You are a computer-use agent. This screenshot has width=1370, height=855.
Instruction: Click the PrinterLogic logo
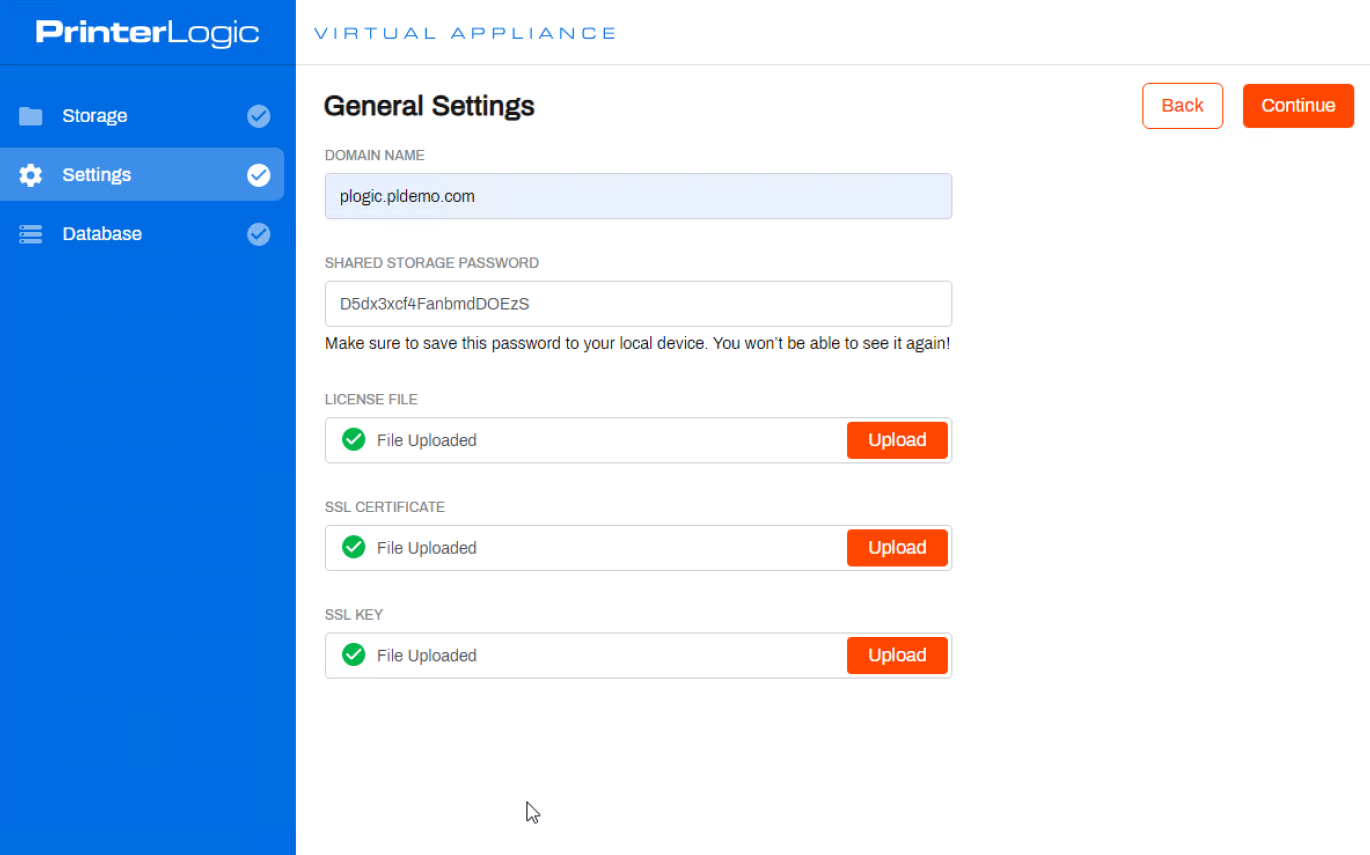click(x=146, y=31)
